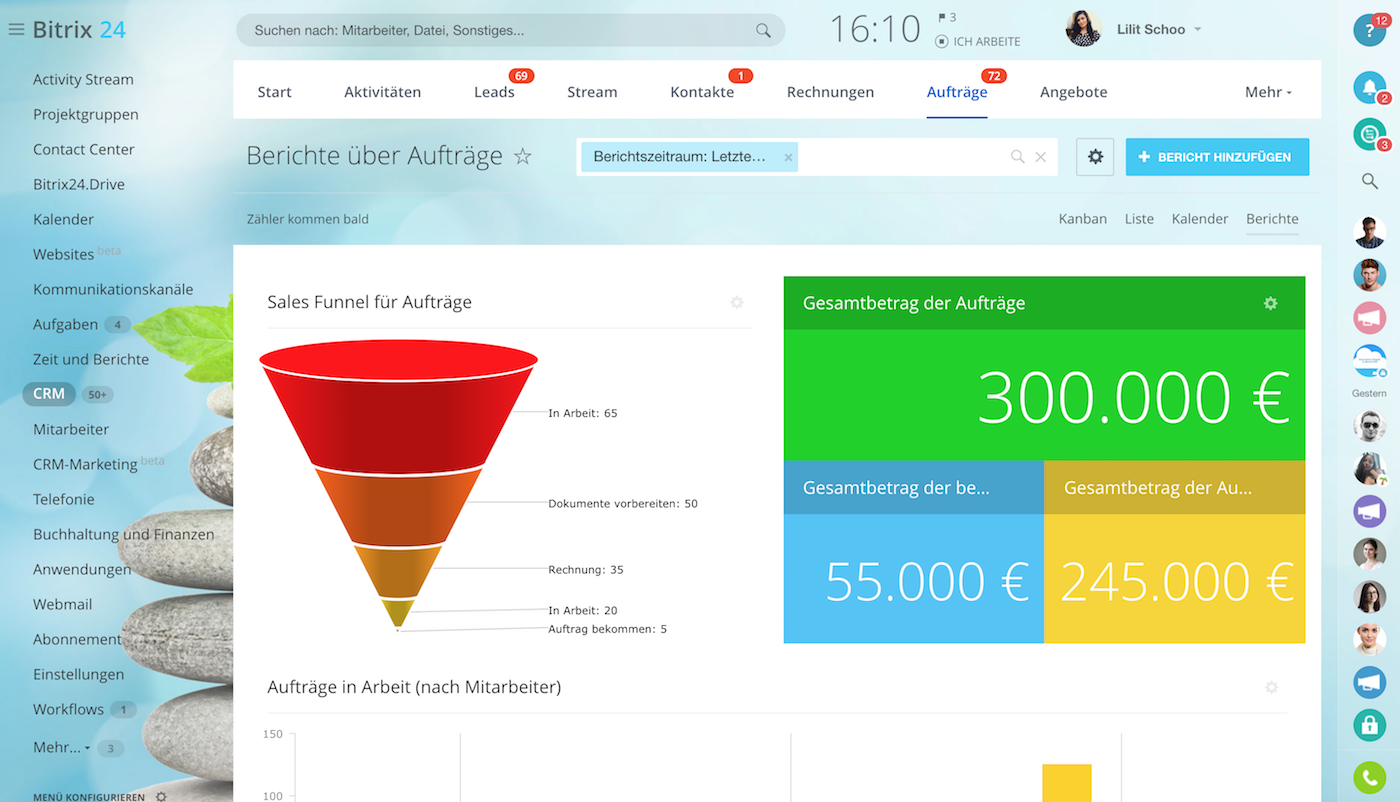
Task: Open the Mehr dropdown in CRM tabs
Action: click(x=1268, y=92)
